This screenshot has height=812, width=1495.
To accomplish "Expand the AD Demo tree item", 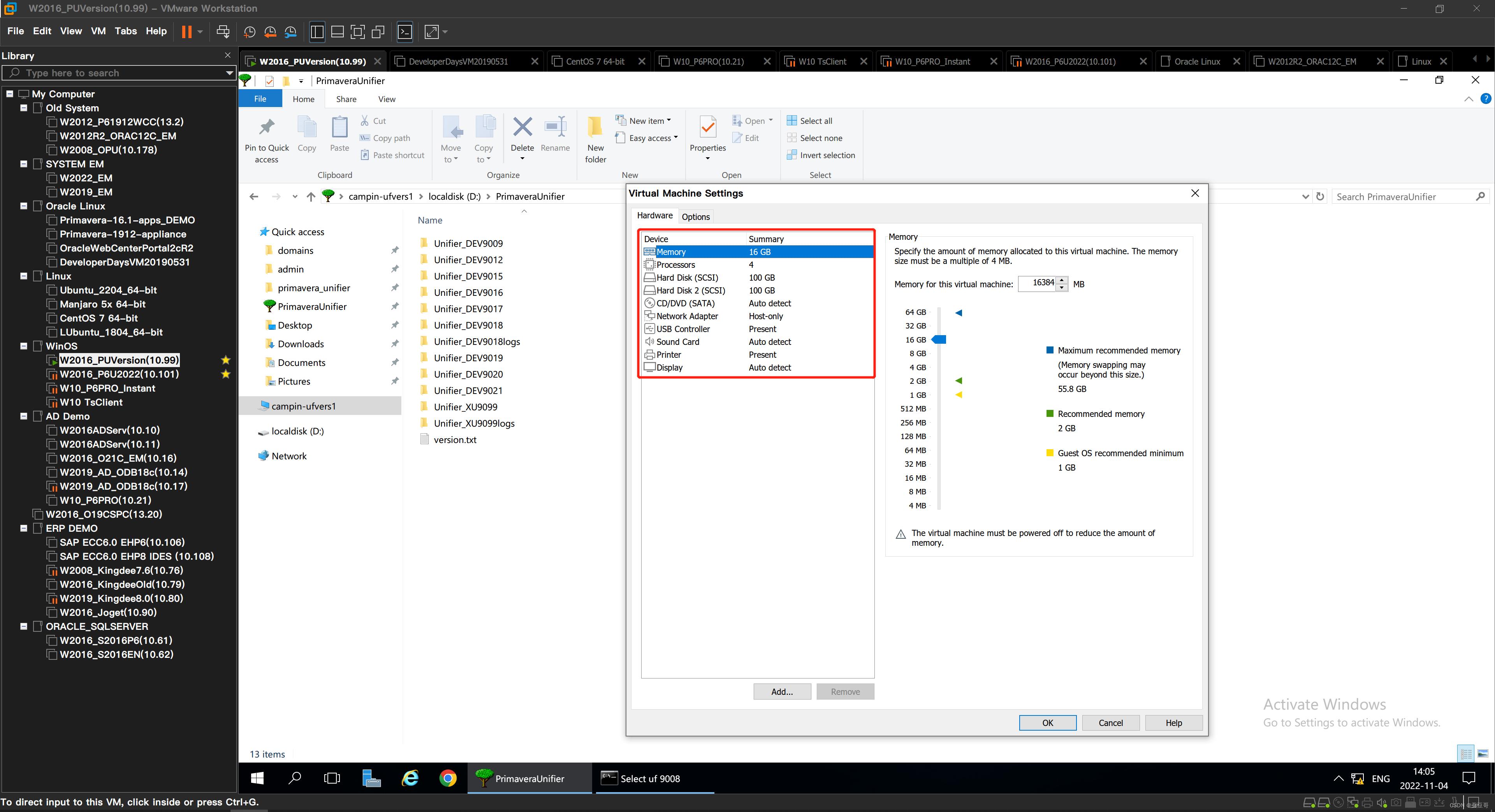I will [x=23, y=416].
